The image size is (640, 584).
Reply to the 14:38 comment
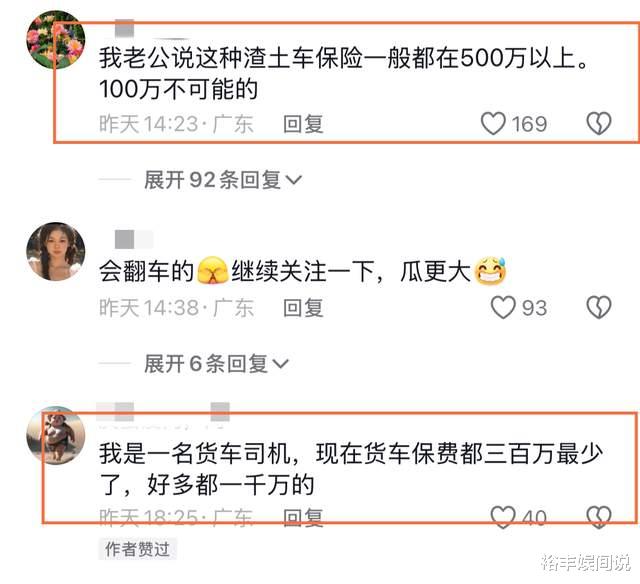(303, 308)
